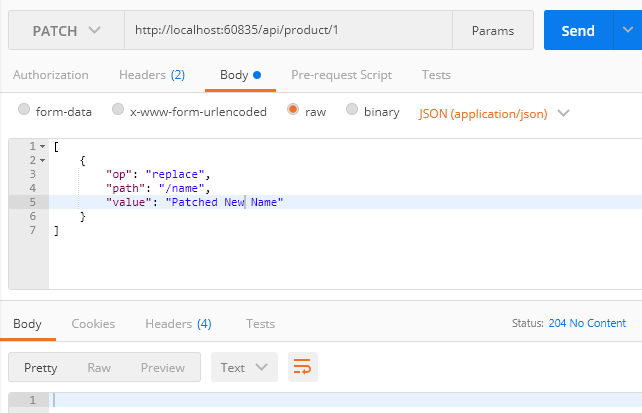Collapse the code fold arrow on line 2
Screen dimensions: 642x413
coord(42,160)
